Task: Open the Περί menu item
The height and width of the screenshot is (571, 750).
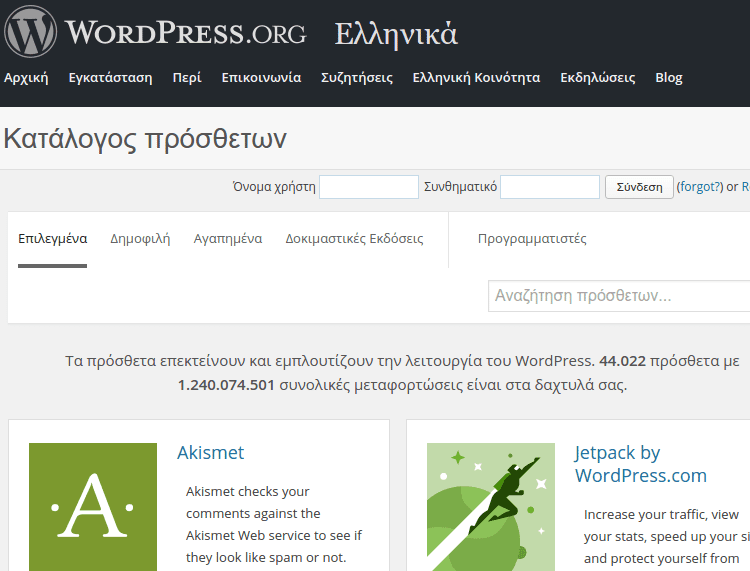Action: [x=187, y=77]
